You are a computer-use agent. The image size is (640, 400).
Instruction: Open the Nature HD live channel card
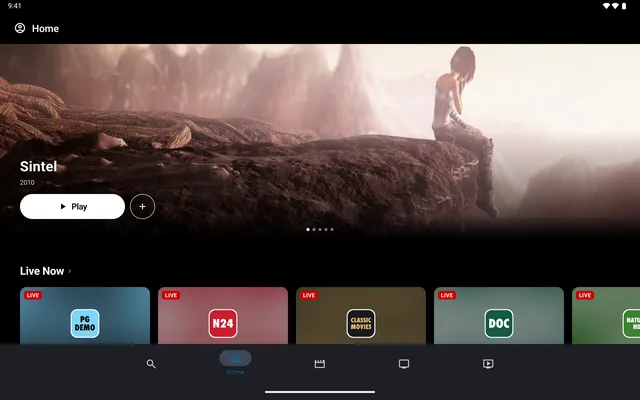[606, 316]
